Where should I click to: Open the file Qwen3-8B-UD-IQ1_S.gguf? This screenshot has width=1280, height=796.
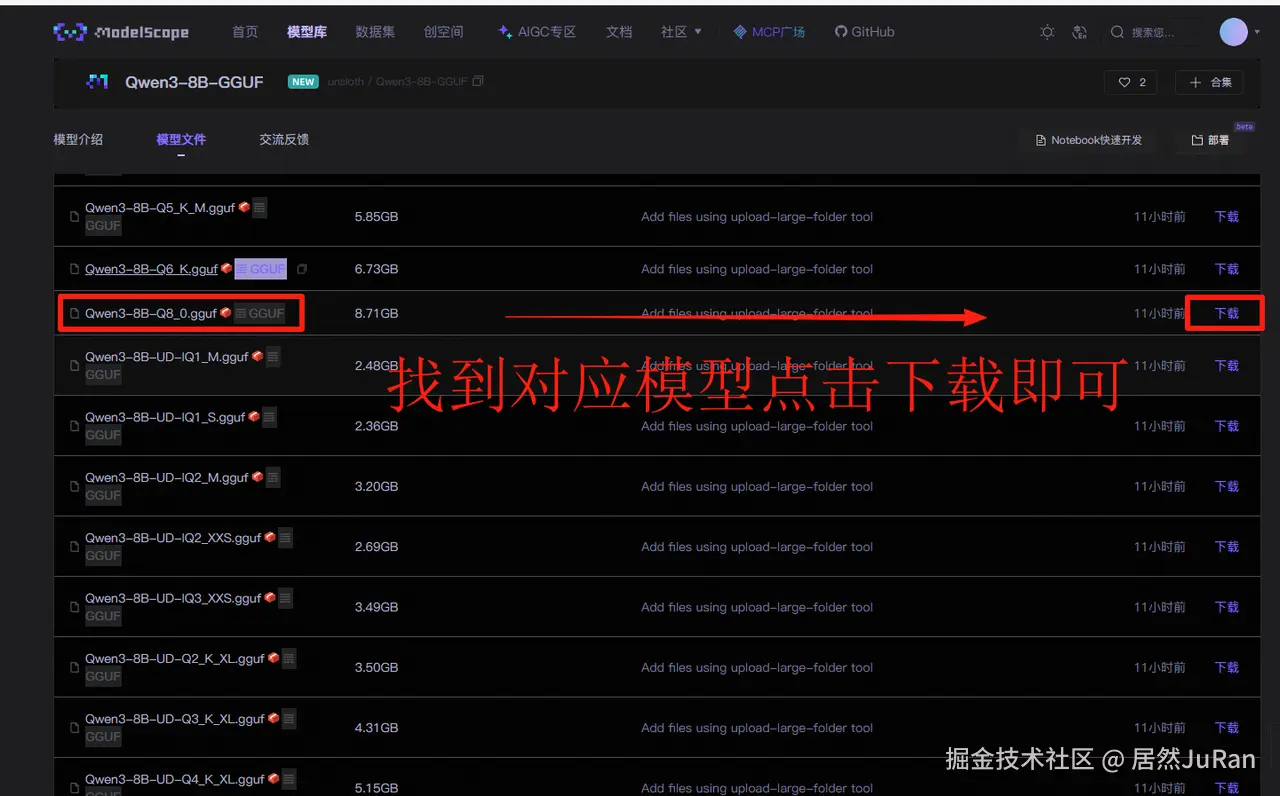click(165, 417)
